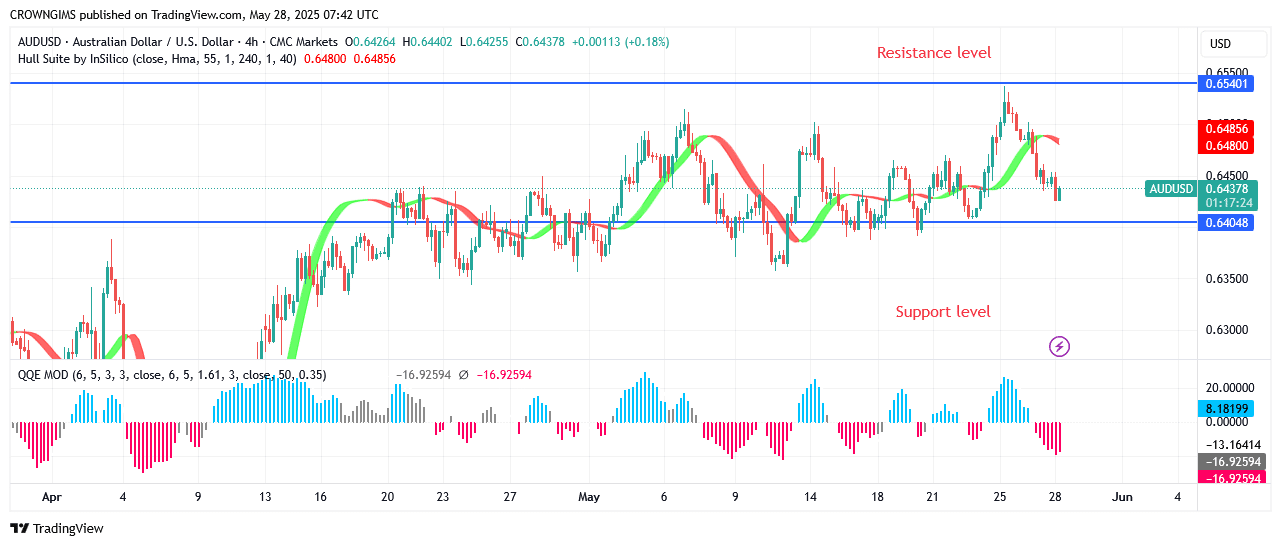Click the red 0.64800 price label

(1226, 145)
